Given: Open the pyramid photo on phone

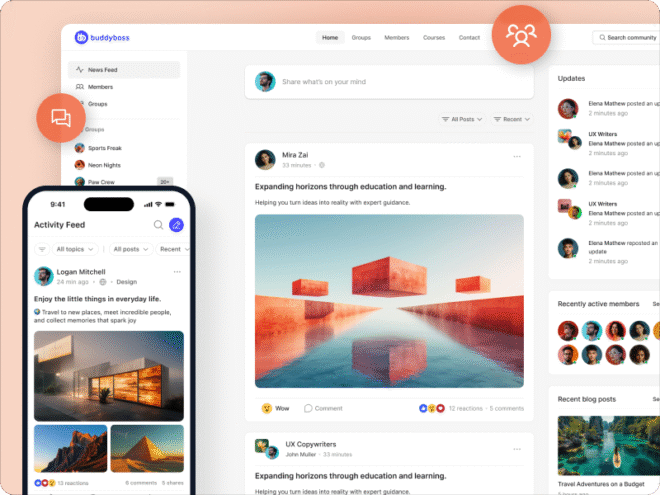Looking at the screenshot, I should 147,449.
